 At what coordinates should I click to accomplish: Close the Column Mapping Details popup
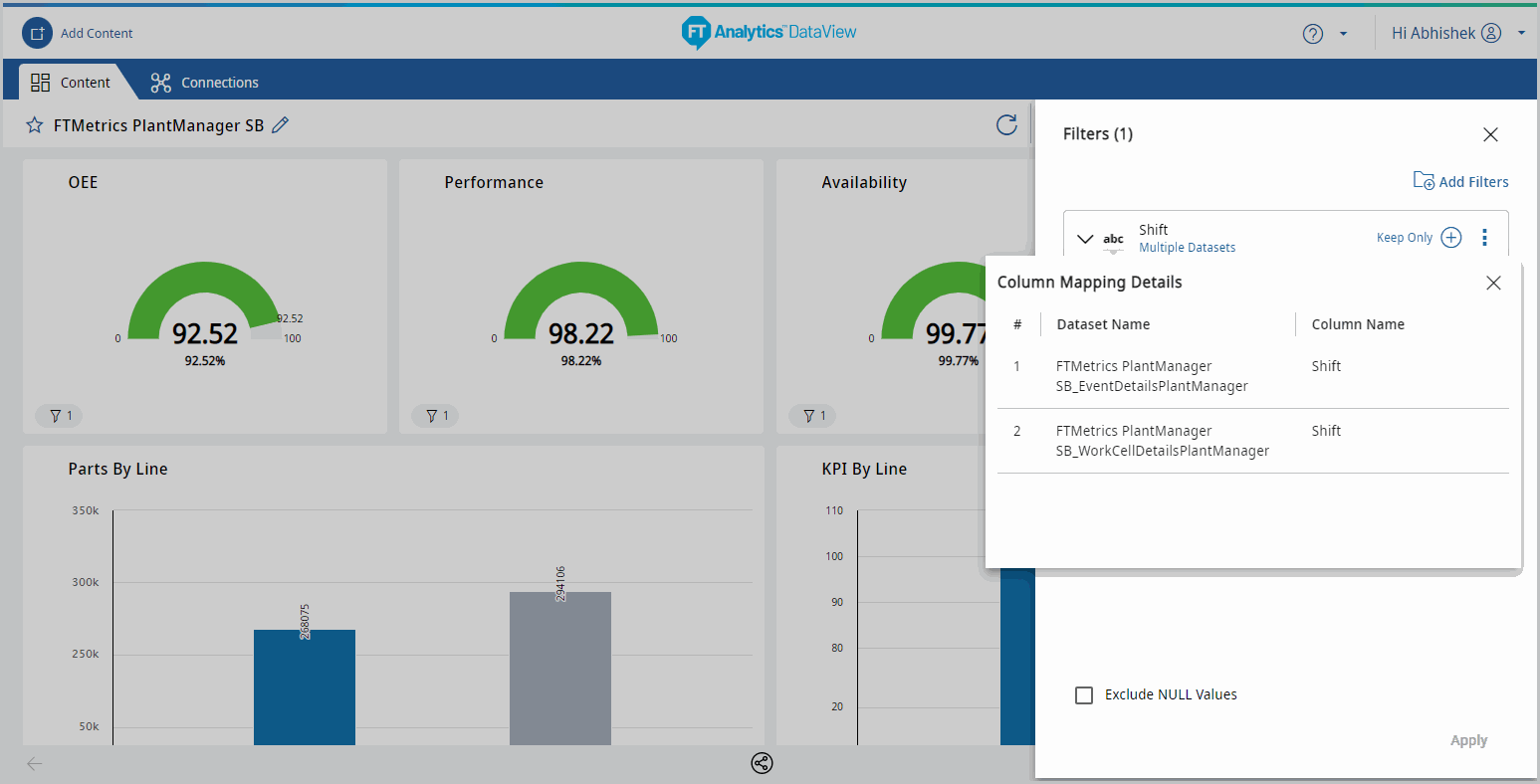[1493, 283]
